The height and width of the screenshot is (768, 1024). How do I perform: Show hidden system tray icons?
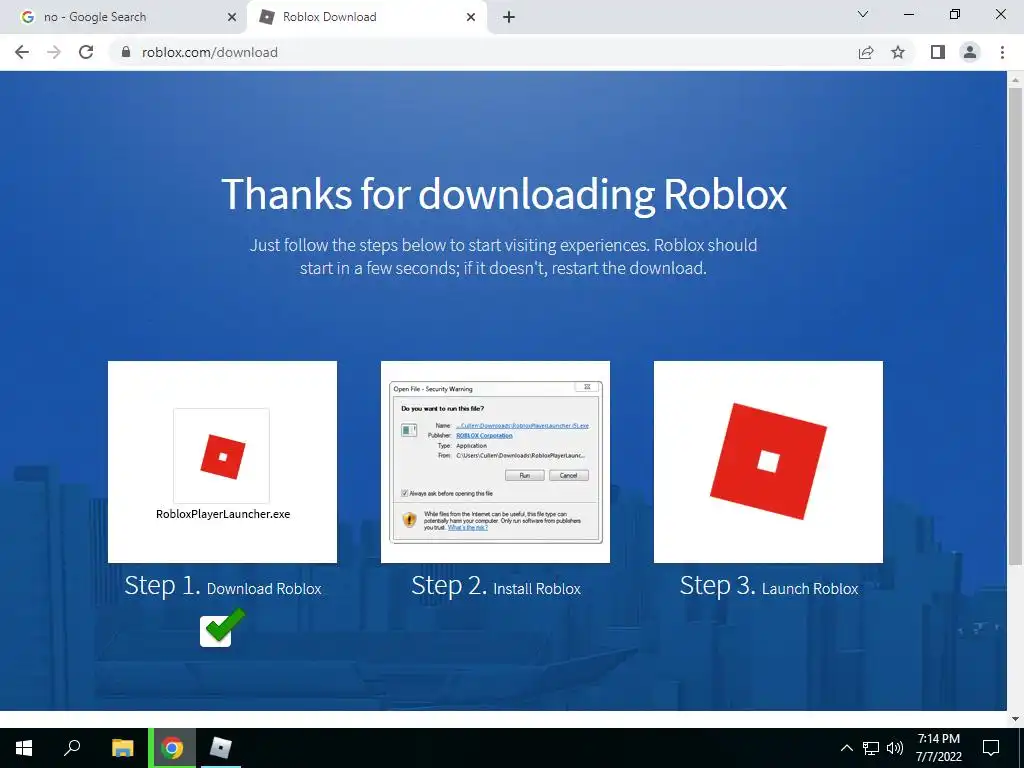(846, 748)
